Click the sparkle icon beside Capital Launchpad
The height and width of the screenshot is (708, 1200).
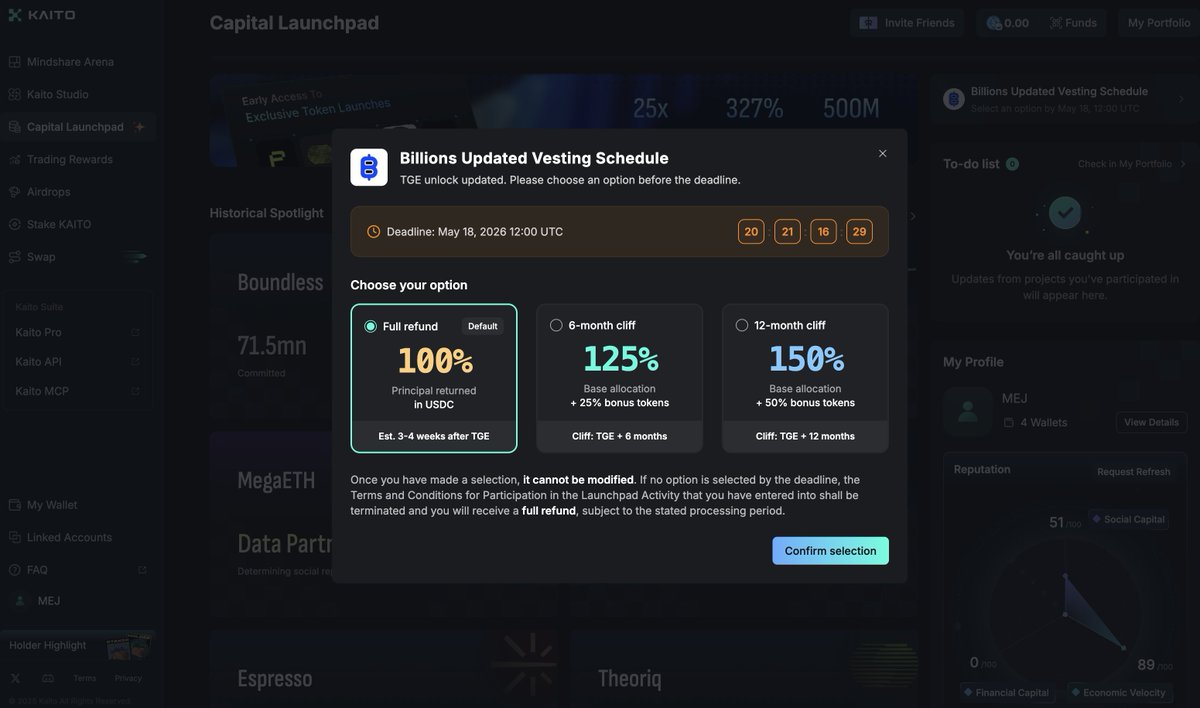139,127
